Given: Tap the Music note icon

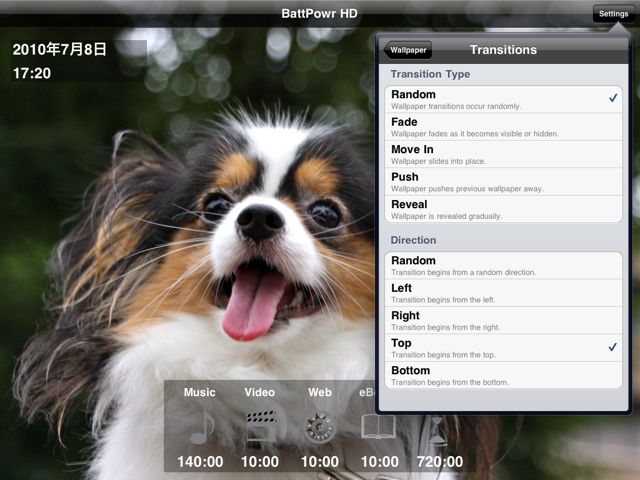Looking at the screenshot, I should click(x=202, y=427).
